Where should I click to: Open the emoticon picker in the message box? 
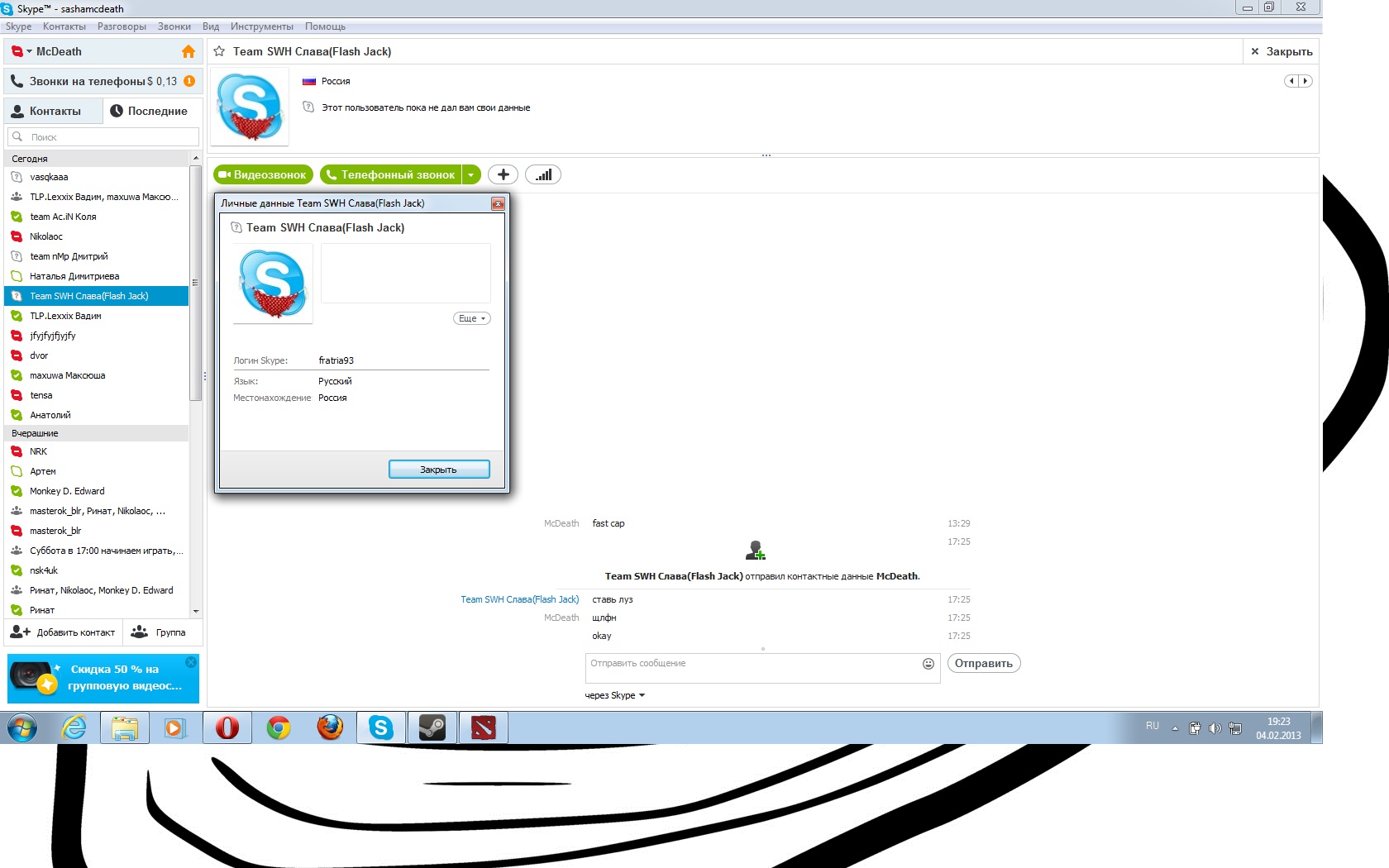pyautogui.click(x=928, y=664)
